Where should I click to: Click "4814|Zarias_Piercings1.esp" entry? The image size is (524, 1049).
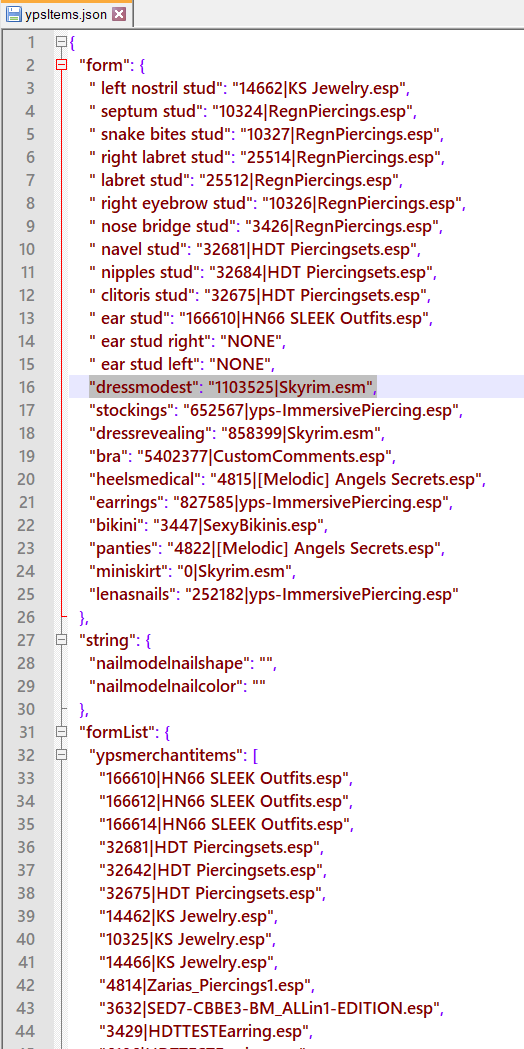click(206, 985)
